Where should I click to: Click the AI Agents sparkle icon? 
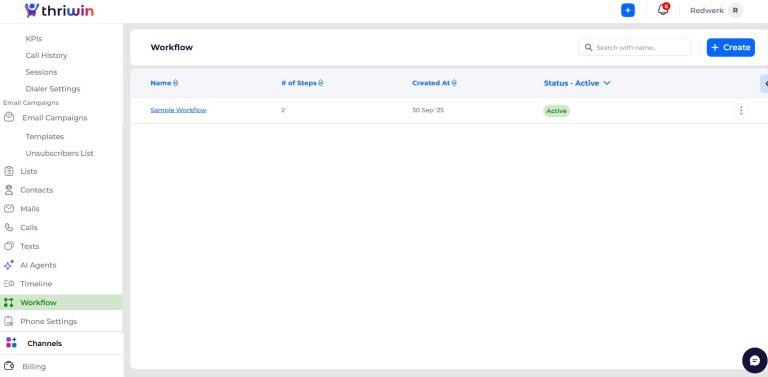(9, 265)
